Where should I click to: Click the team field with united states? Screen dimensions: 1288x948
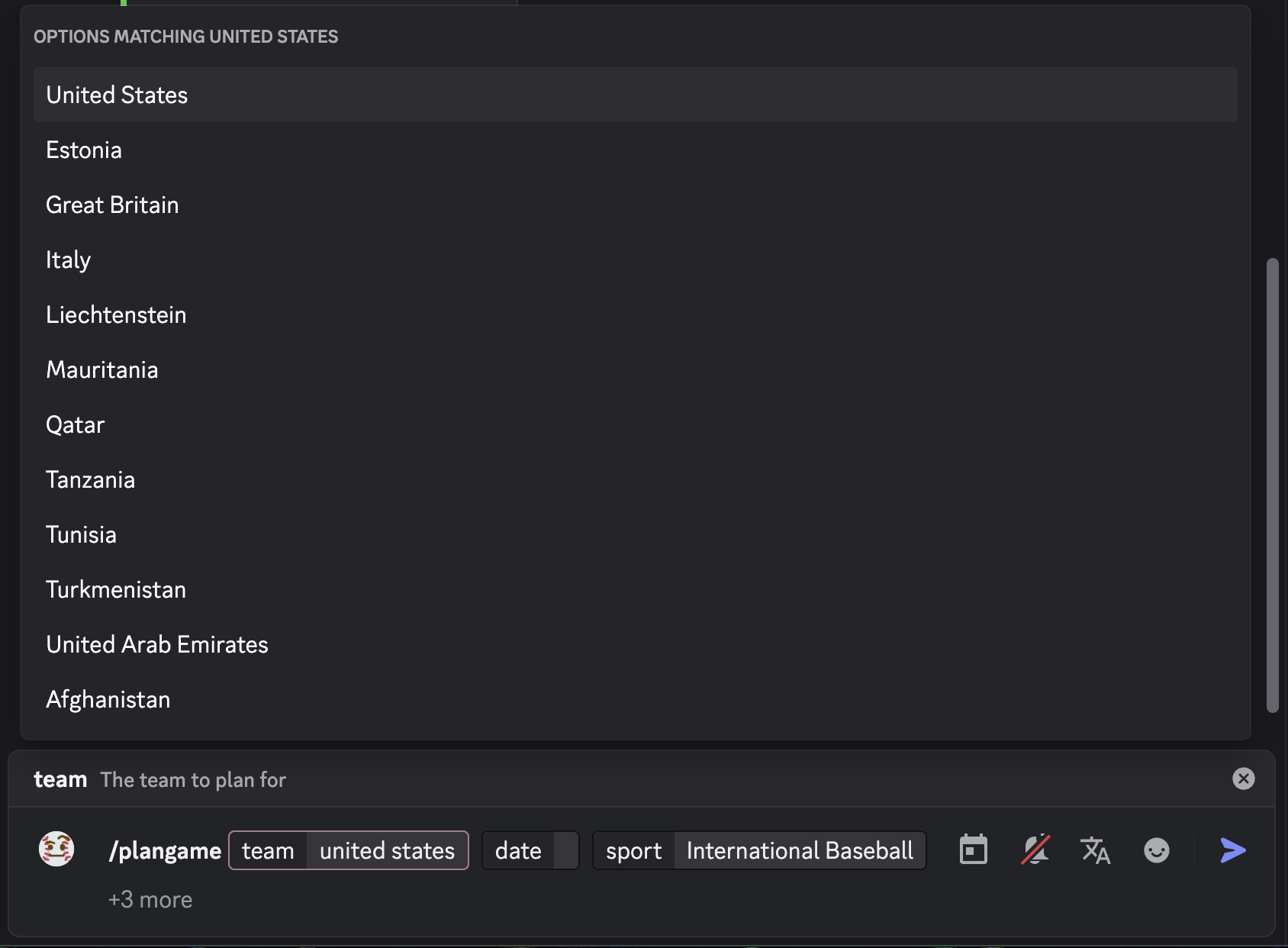pyautogui.click(x=387, y=850)
